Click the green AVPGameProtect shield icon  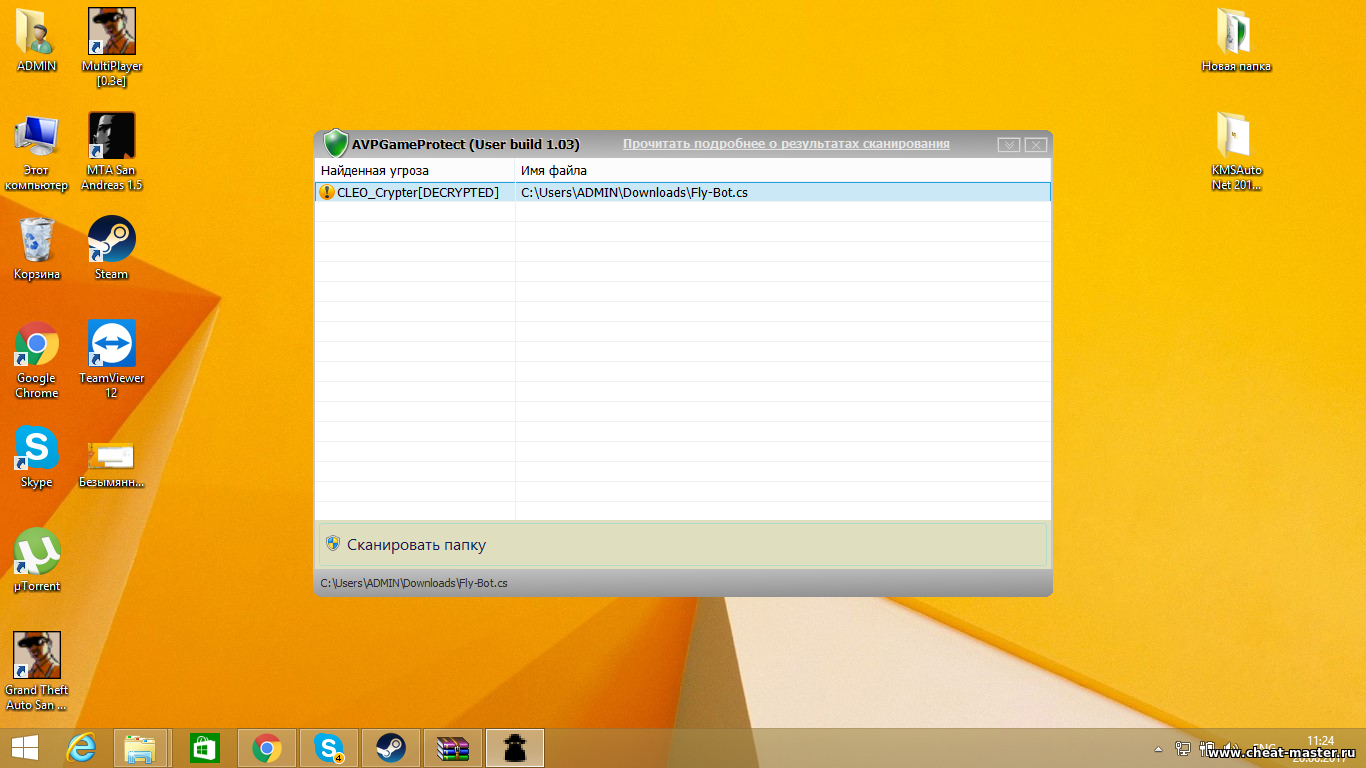[336, 144]
